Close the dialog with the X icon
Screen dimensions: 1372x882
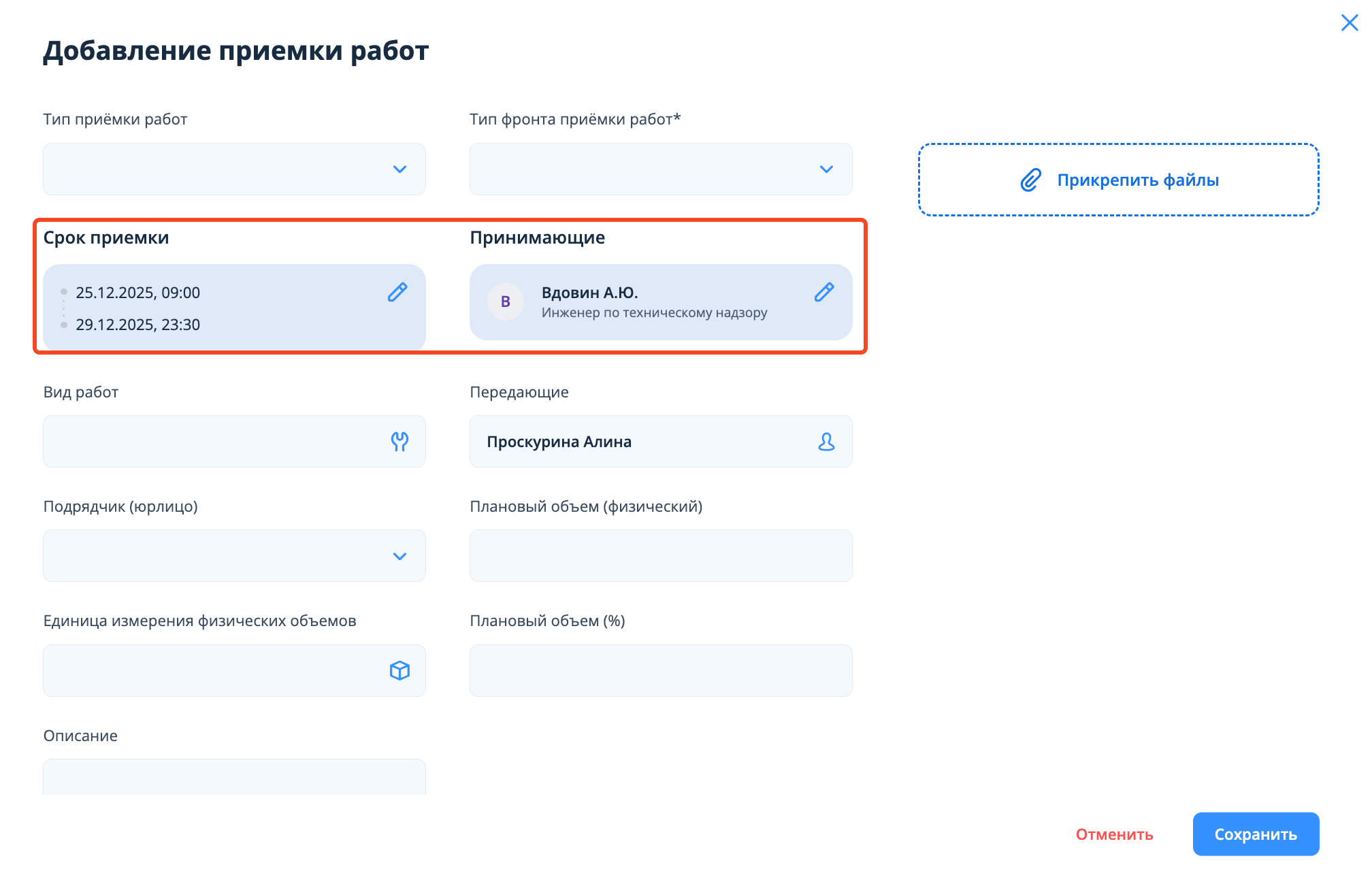tap(1349, 22)
